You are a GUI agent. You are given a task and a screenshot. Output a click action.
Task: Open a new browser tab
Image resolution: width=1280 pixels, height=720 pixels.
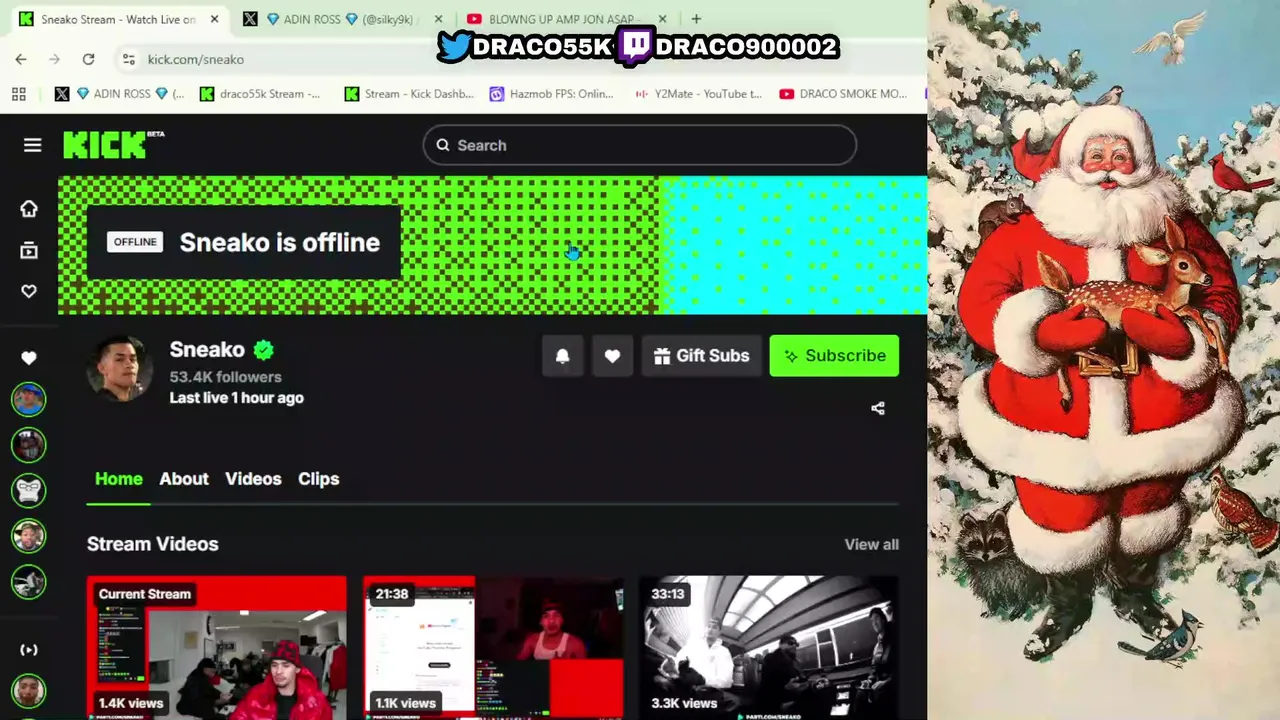click(x=696, y=19)
